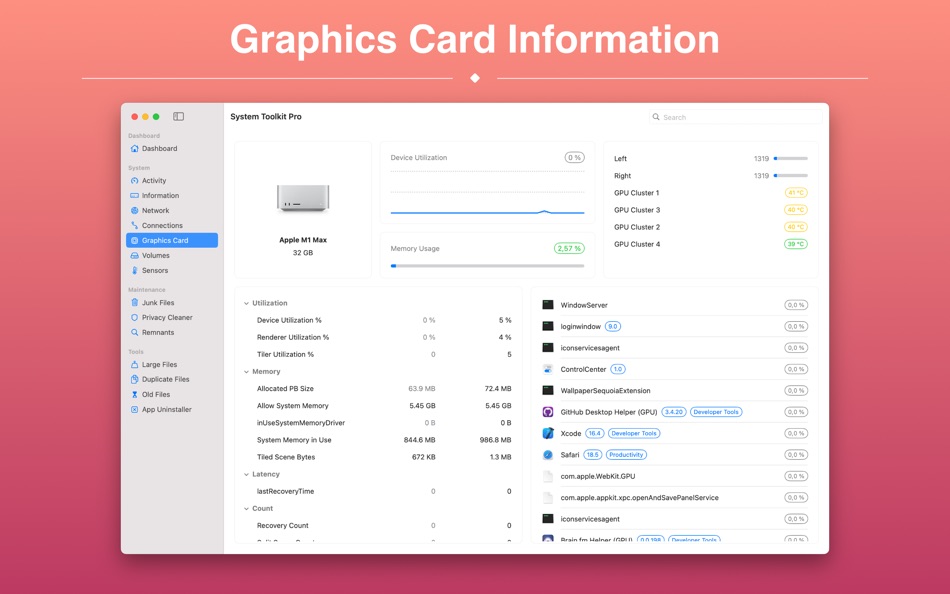The width and height of the screenshot is (950, 594).
Task: Toggle the sidebar with the sidebar icon
Action: (178, 116)
